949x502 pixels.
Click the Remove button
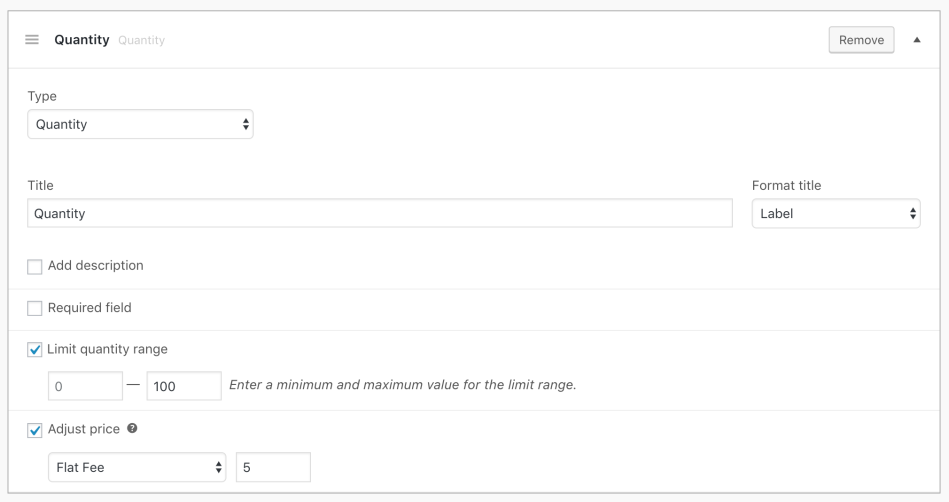coord(861,40)
